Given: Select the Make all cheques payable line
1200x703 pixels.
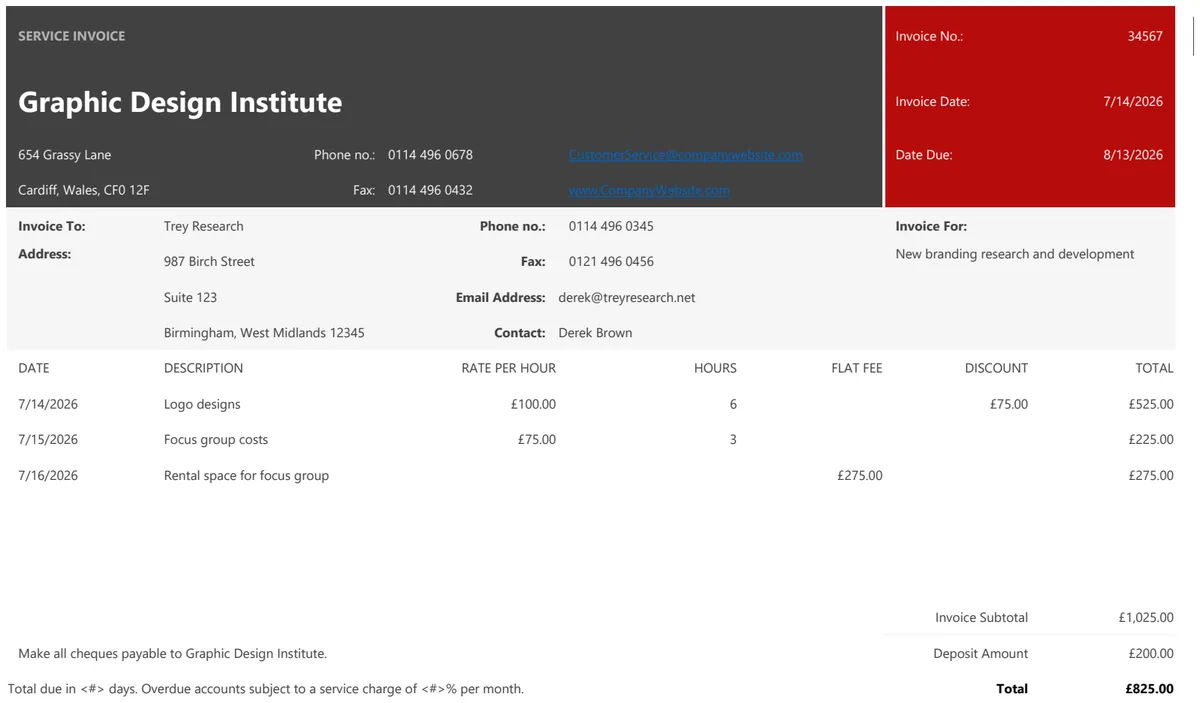Looking at the screenshot, I should pyautogui.click(x=172, y=653).
